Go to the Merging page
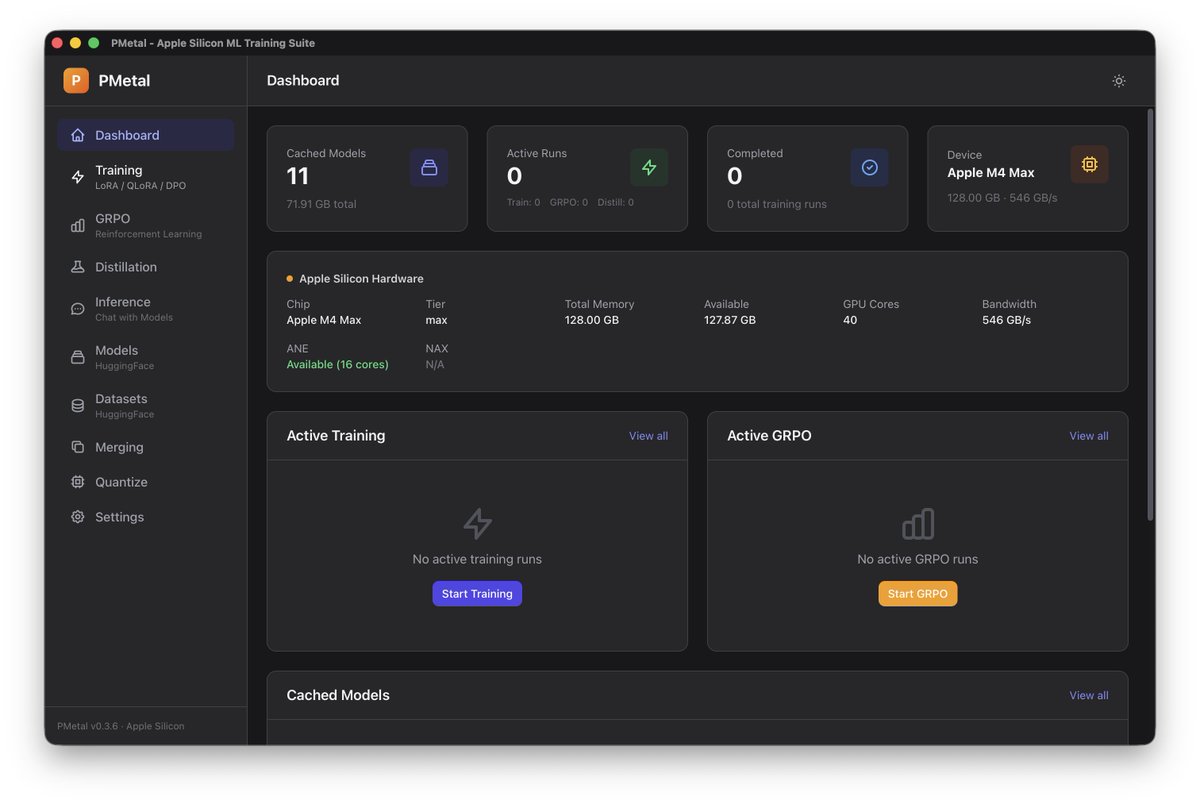The width and height of the screenshot is (1200, 804). (145, 447)
